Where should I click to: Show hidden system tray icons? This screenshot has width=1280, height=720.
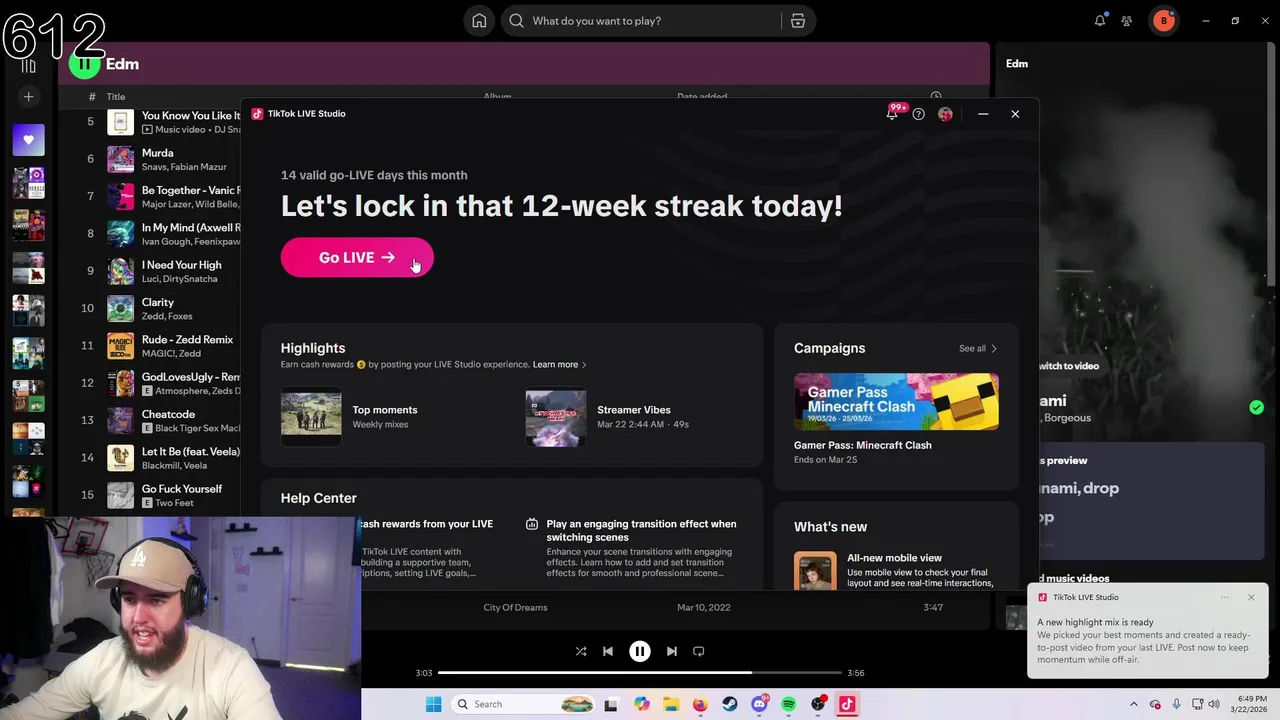(x=1133, y=705)
